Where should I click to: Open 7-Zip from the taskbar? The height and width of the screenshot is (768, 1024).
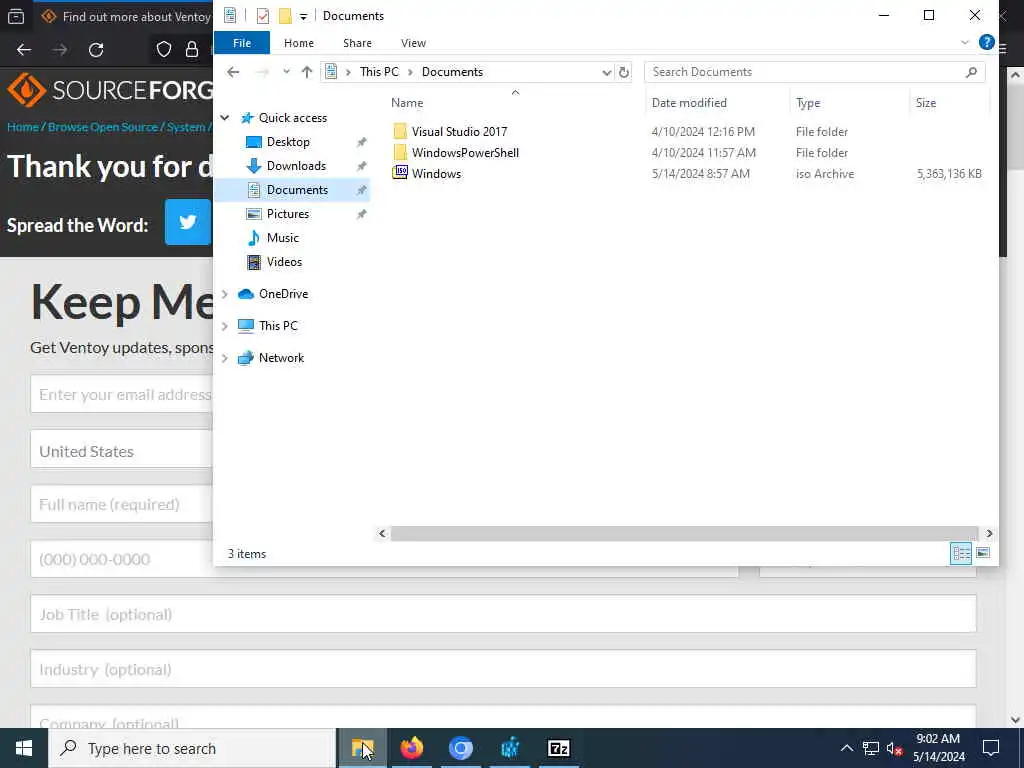point(558,748)
